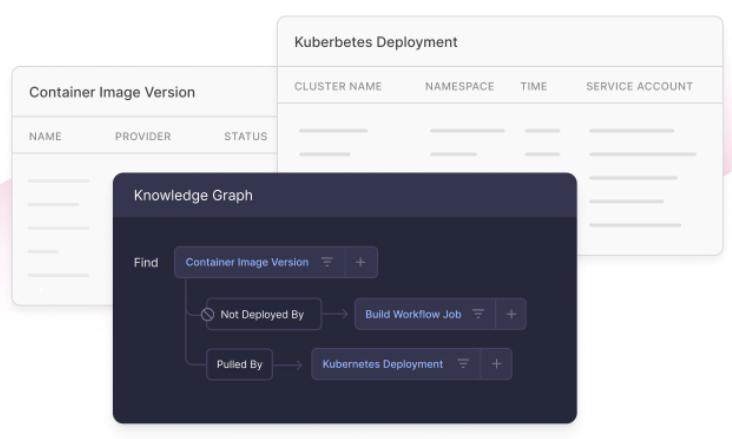Image resolution: width=732 pixels, height=439 pixels.
Task: Click filter icon on Kubernetes Deployment node
Action: [x=463, y=364]
